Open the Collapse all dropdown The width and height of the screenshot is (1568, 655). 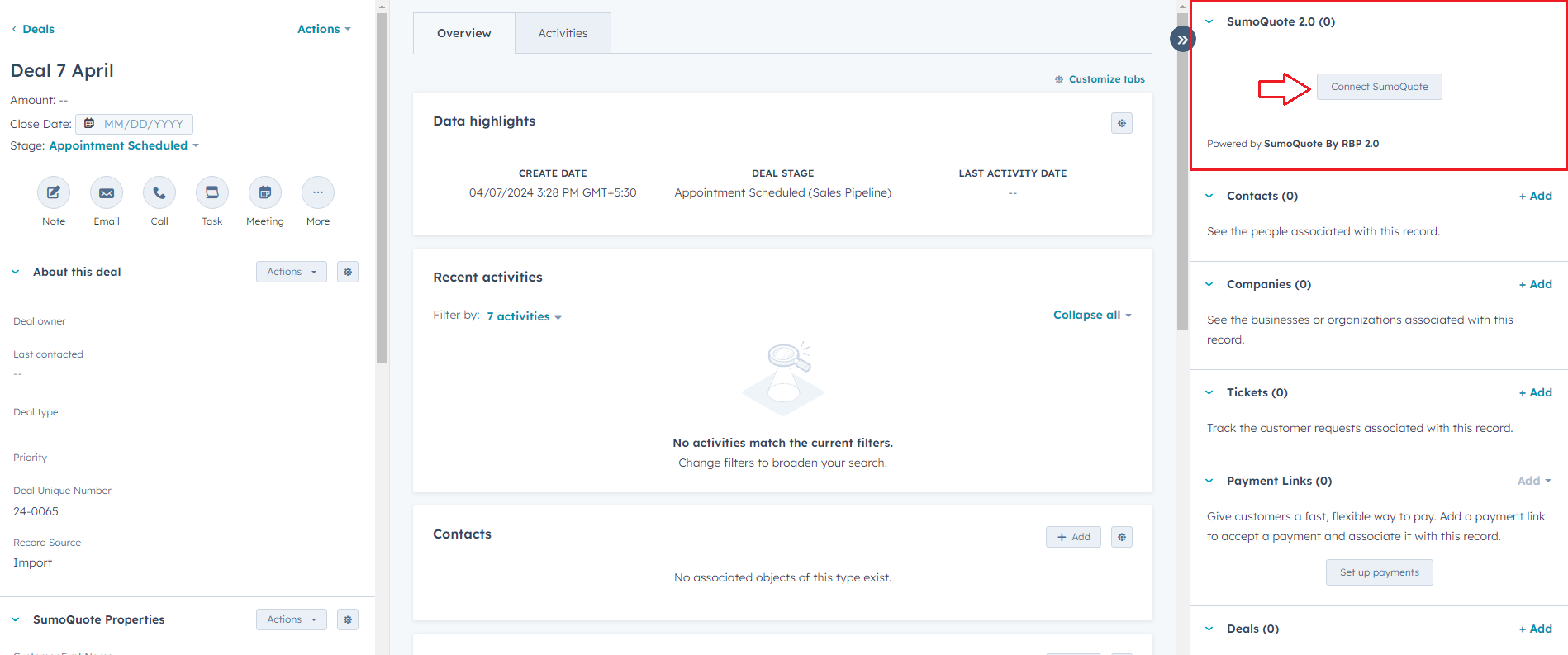[x=1092, y=315]
